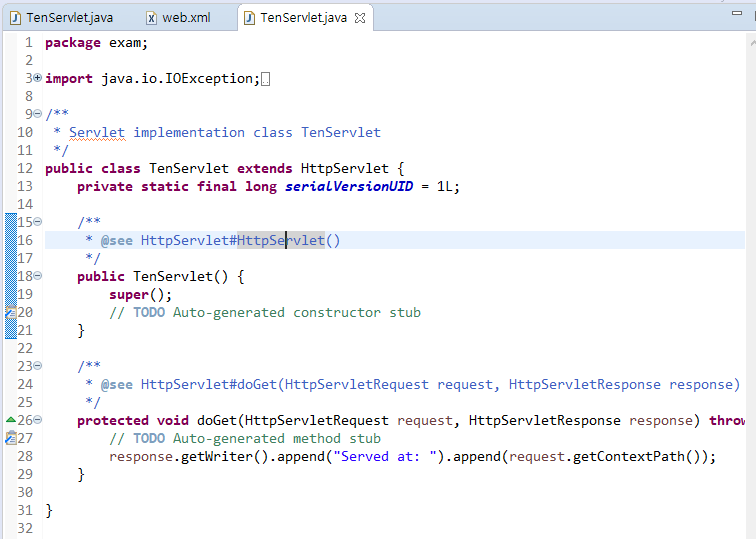756x539 pixels.
Task: Collapse the doGet method at line 26
Action: click(x=38, y=420)
